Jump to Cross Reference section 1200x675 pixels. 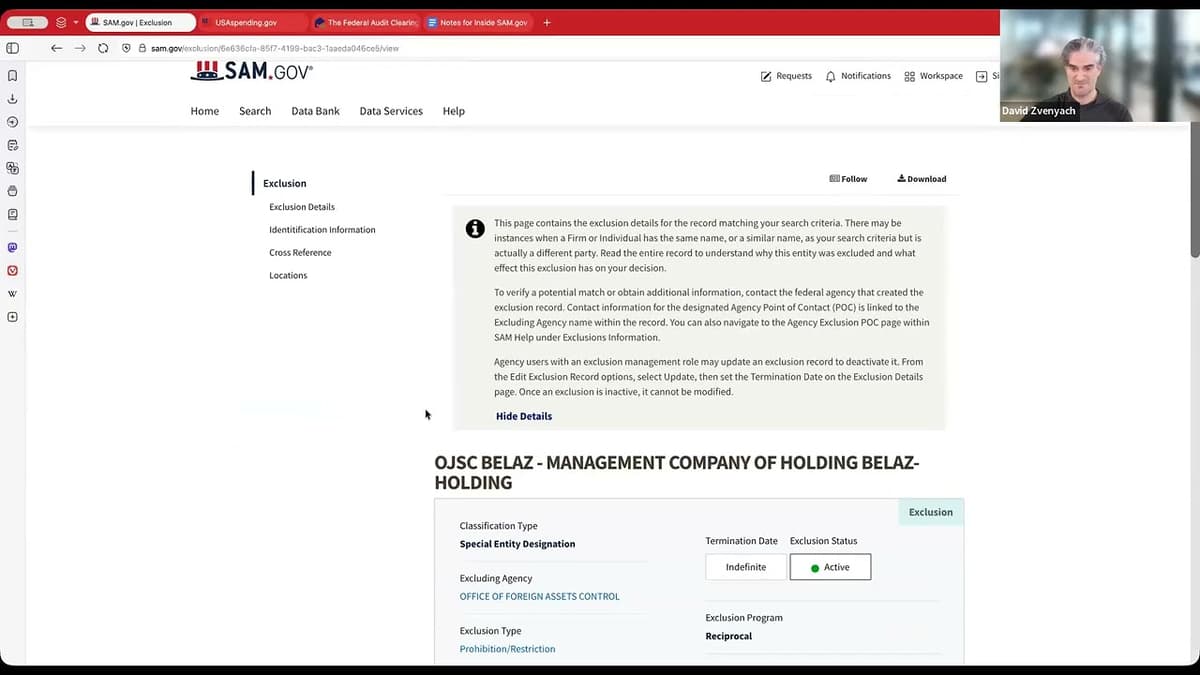point(300,253)
